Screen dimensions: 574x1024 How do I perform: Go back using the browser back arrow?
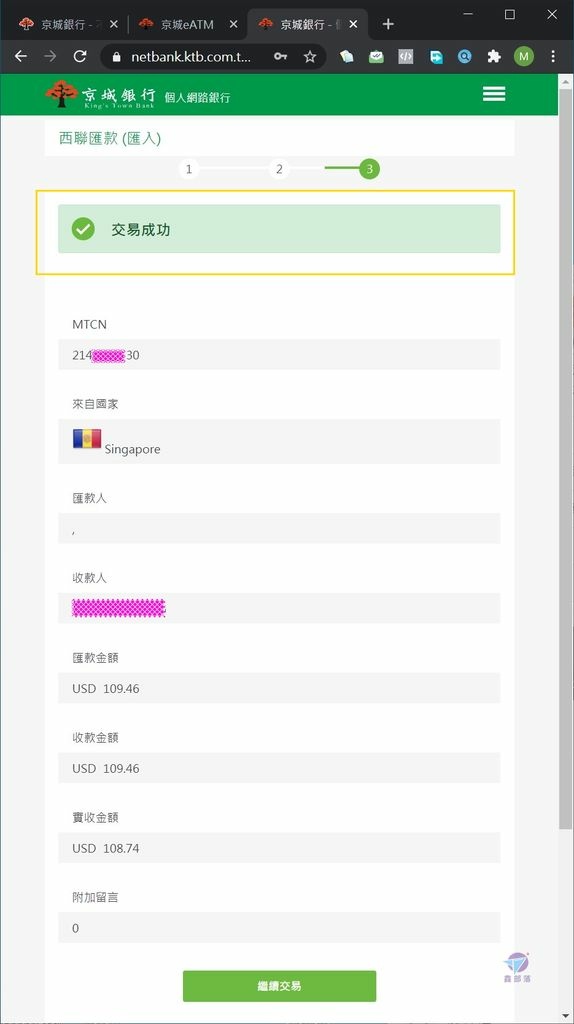click(21, 57)
